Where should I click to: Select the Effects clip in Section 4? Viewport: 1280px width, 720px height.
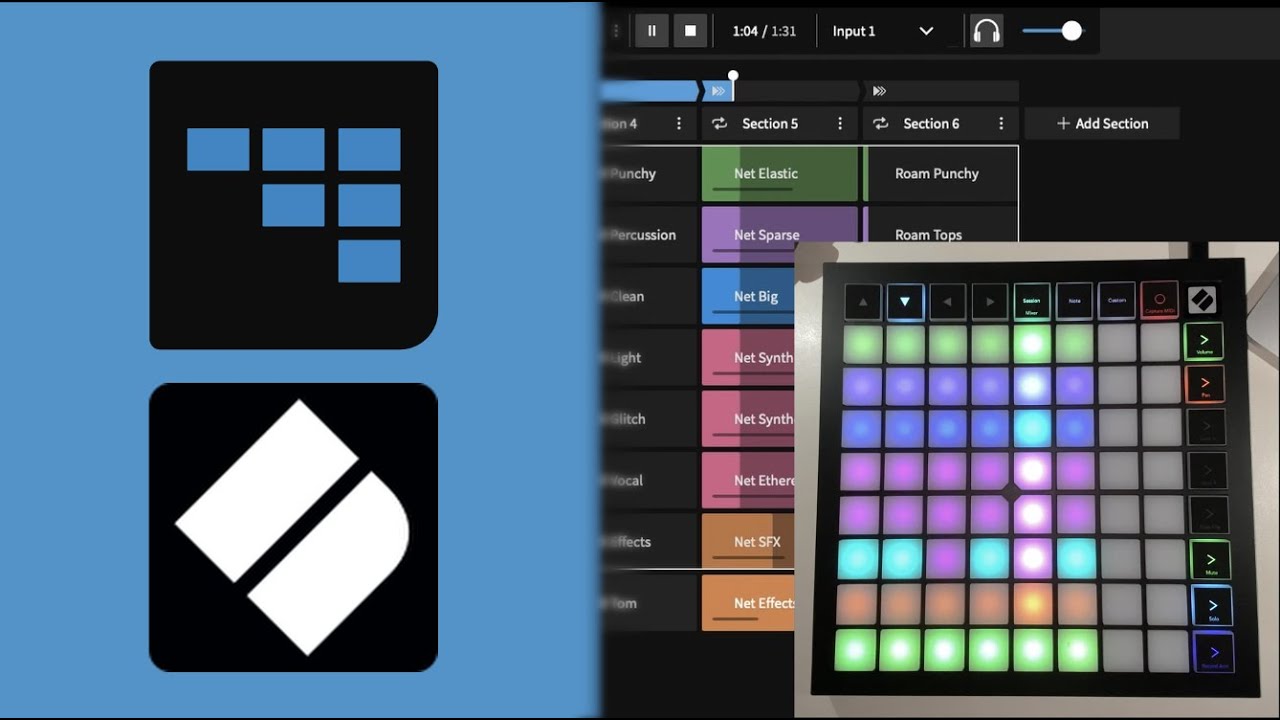coord(648,541)
